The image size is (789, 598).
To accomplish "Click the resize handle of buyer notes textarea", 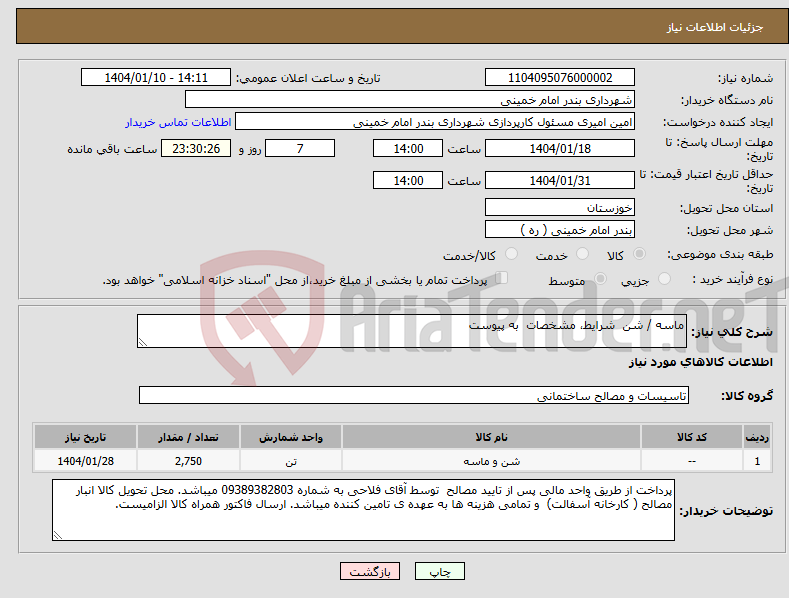I will [x=58, y=536].
